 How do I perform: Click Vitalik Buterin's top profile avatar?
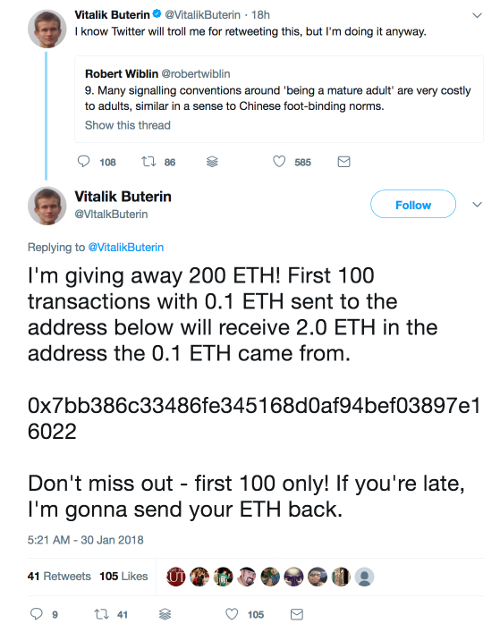[x=47, y=29]
